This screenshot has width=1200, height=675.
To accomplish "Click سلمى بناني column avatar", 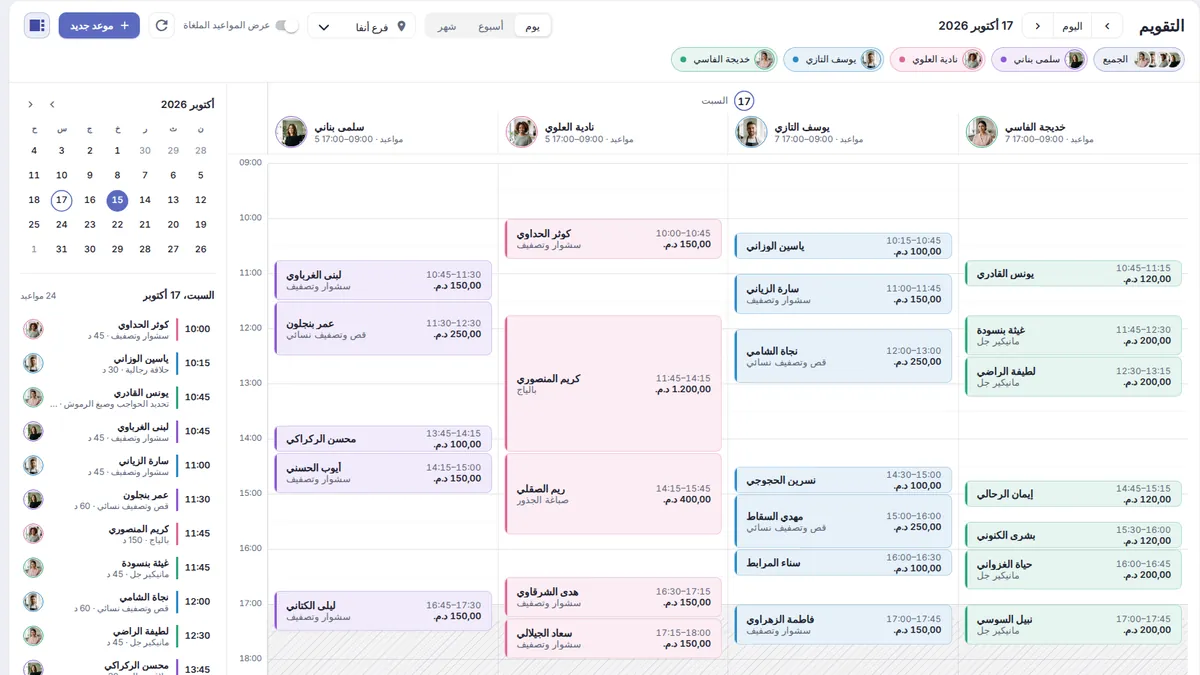I will click(x=292, y=132).
